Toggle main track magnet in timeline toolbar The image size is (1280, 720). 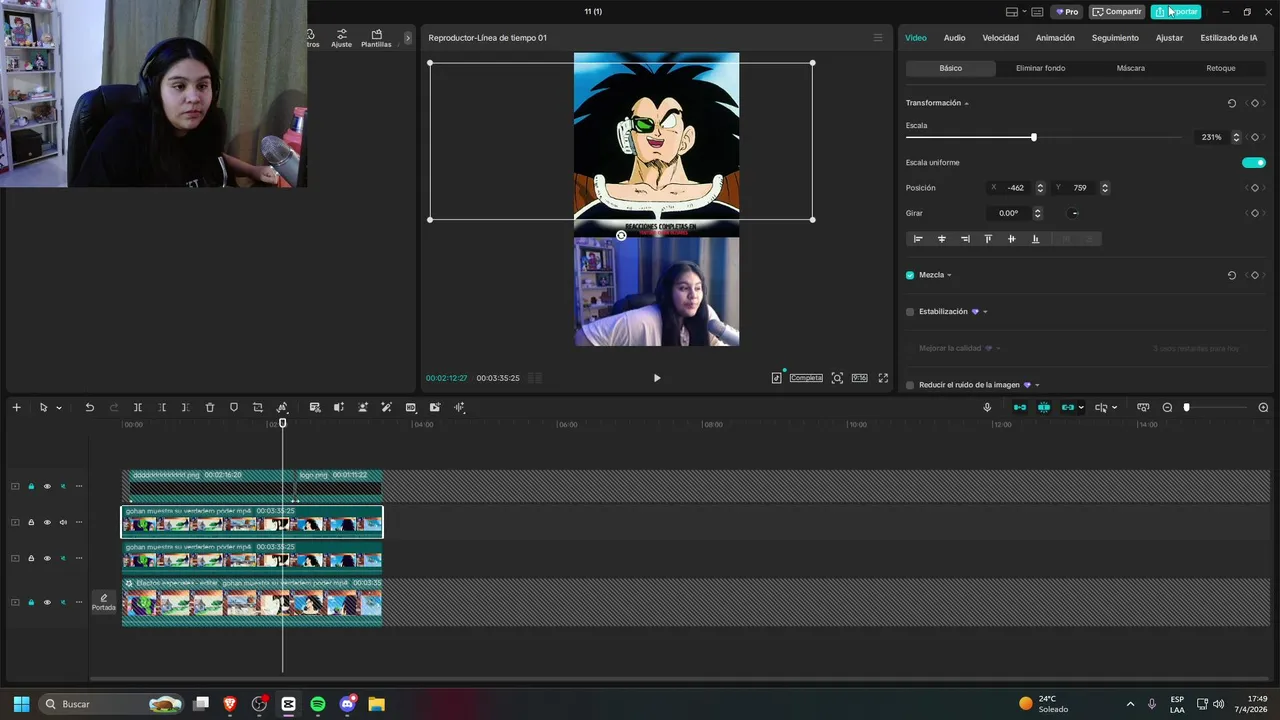point(1020,407)
